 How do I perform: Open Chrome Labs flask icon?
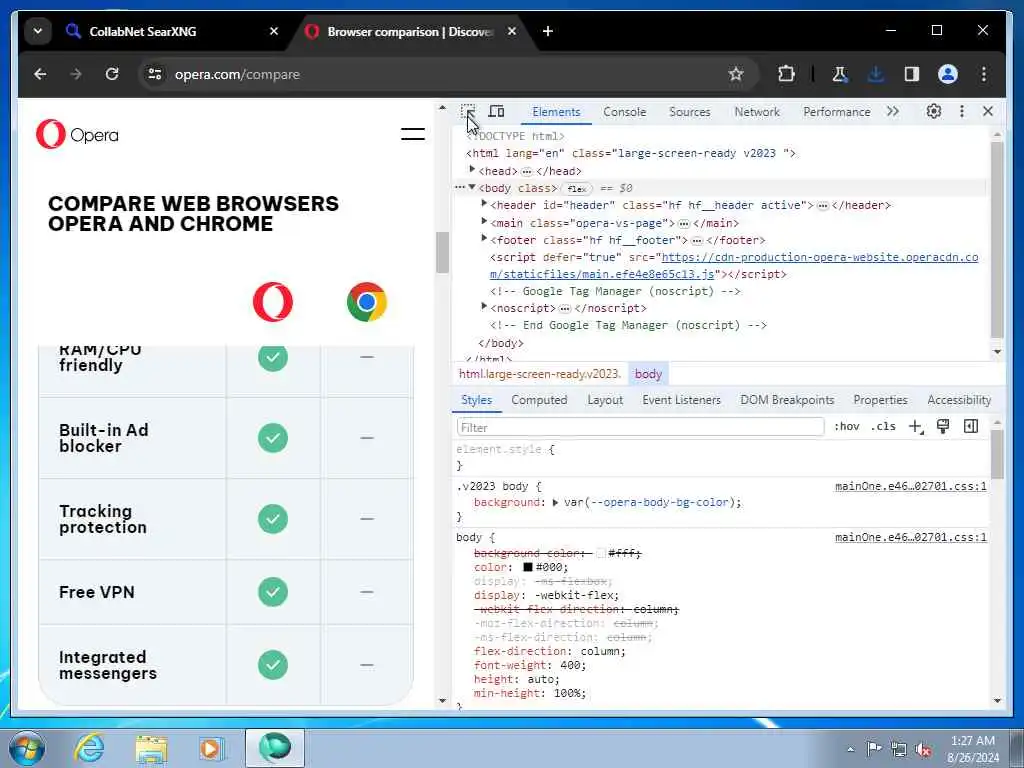pyautogui.click(x=840, y=74)
